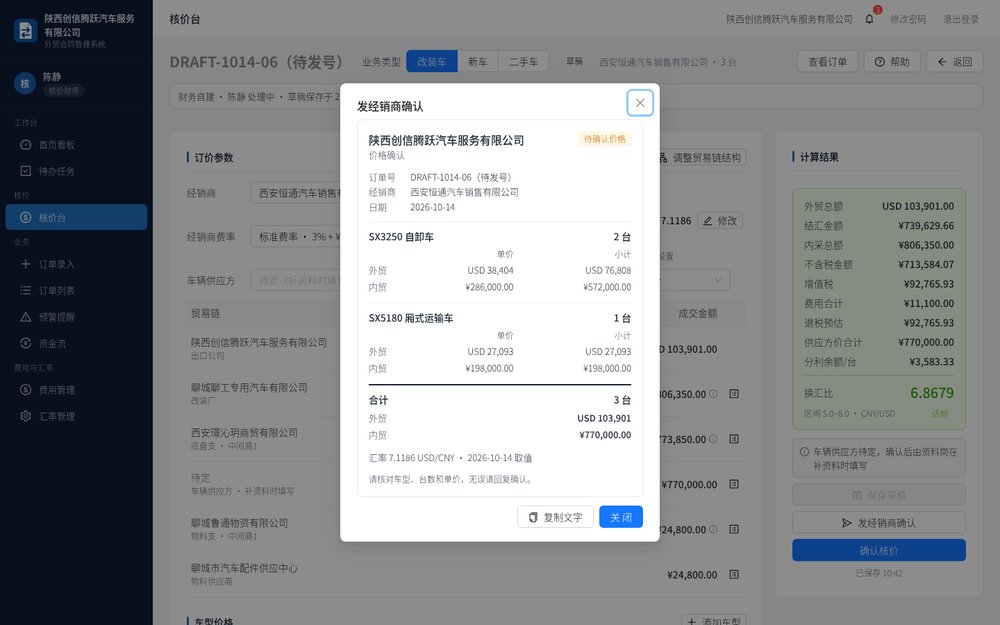The width and height of the screenshot is (1000, 625).
Task: Click the company logo in the sidebar
Action: [26, 31]
